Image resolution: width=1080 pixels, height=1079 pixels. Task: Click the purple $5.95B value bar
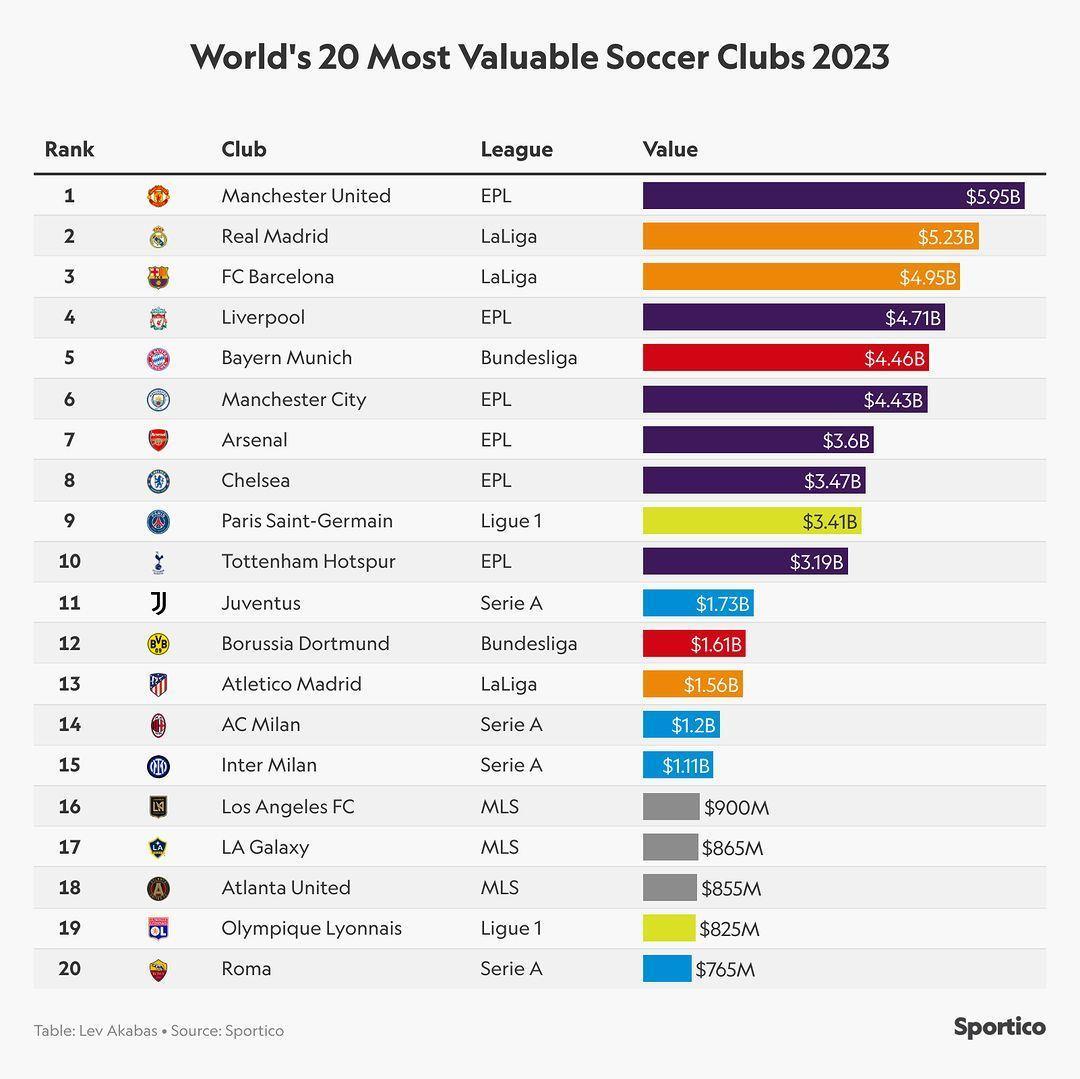pyautogui.click(x=833, y=196)
